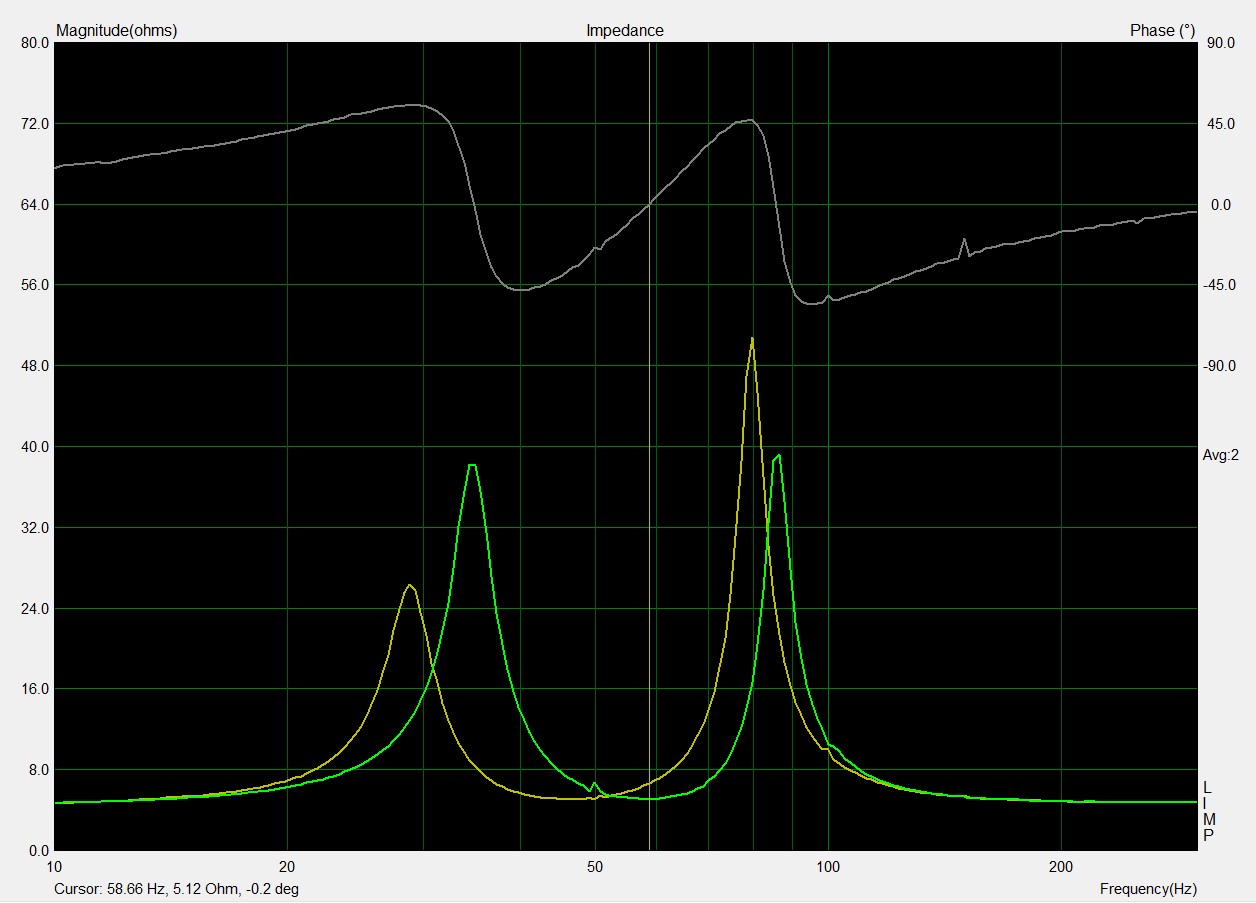Click the '40.0' magnitude scale value
This screenshot has height=904, width=1256.
click(x=34, y=447)
